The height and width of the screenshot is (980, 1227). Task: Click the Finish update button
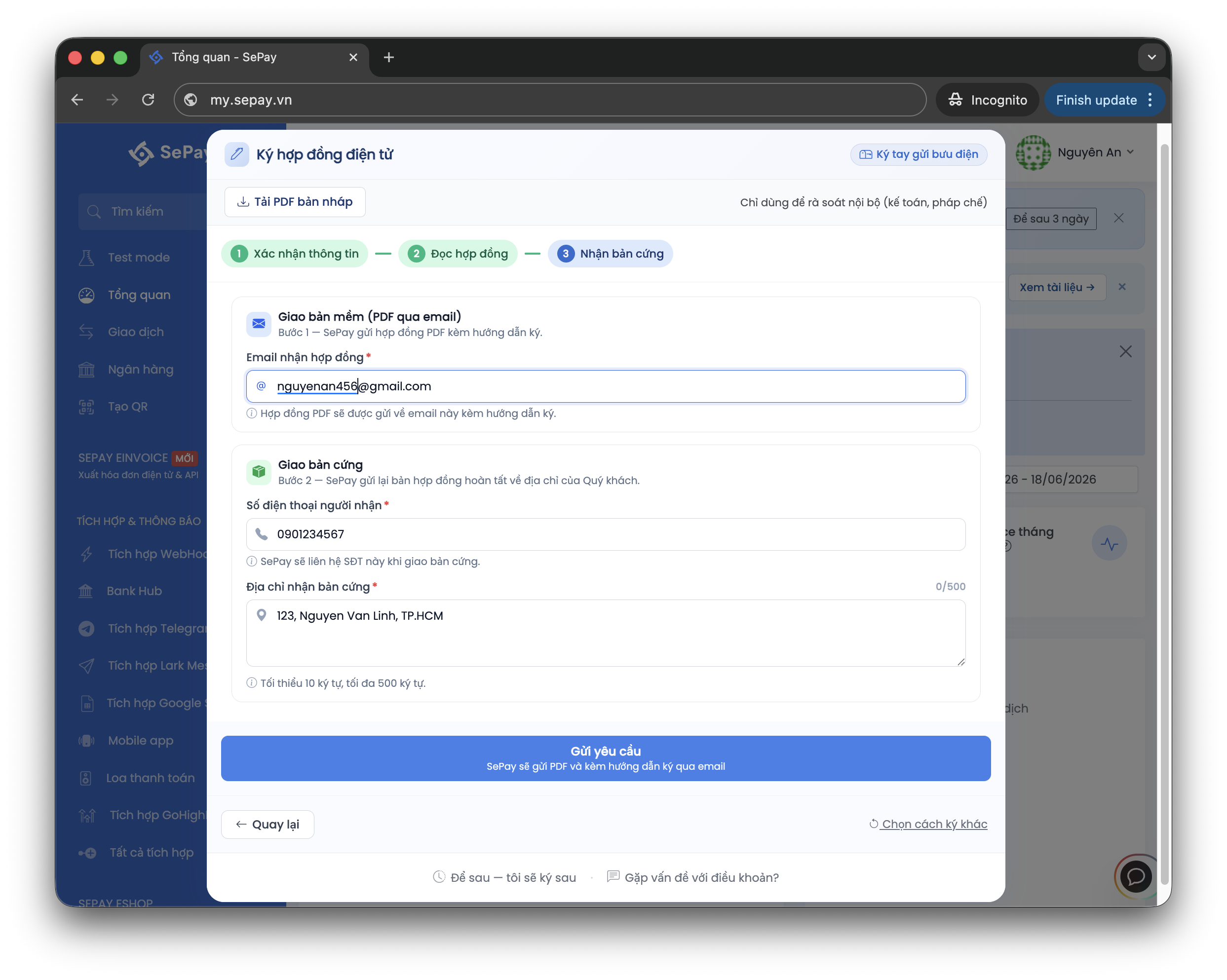pos(1096,100)
